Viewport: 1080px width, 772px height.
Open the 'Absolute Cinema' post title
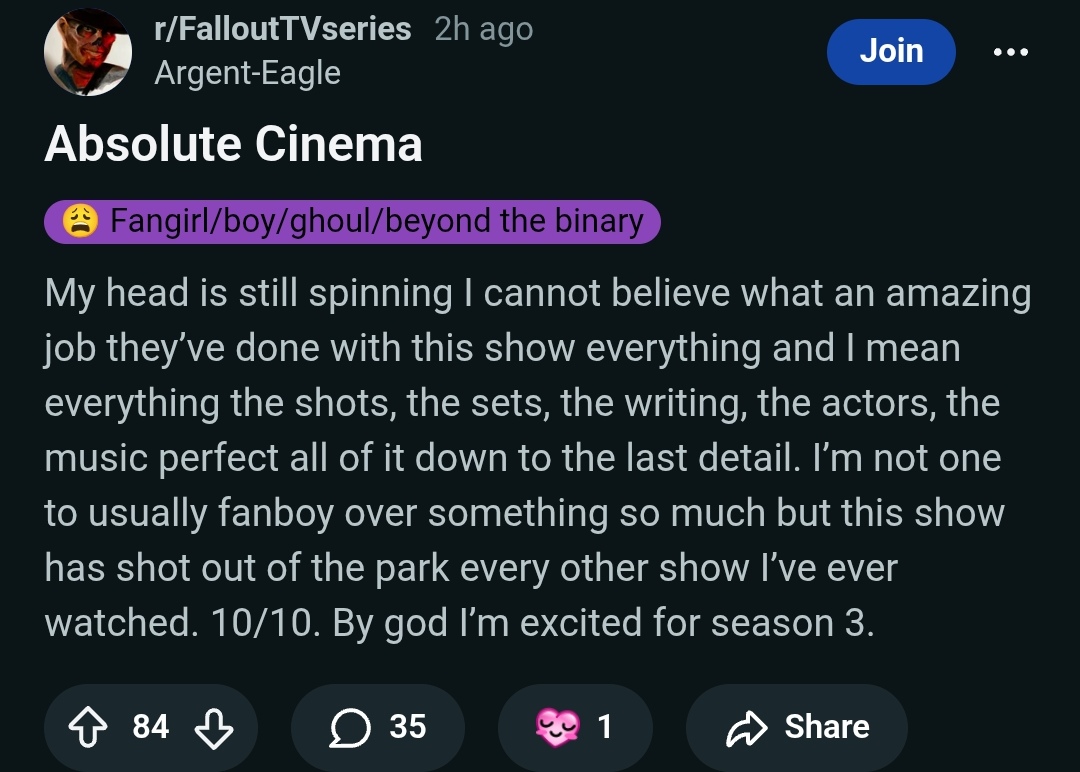coord(233,145)
